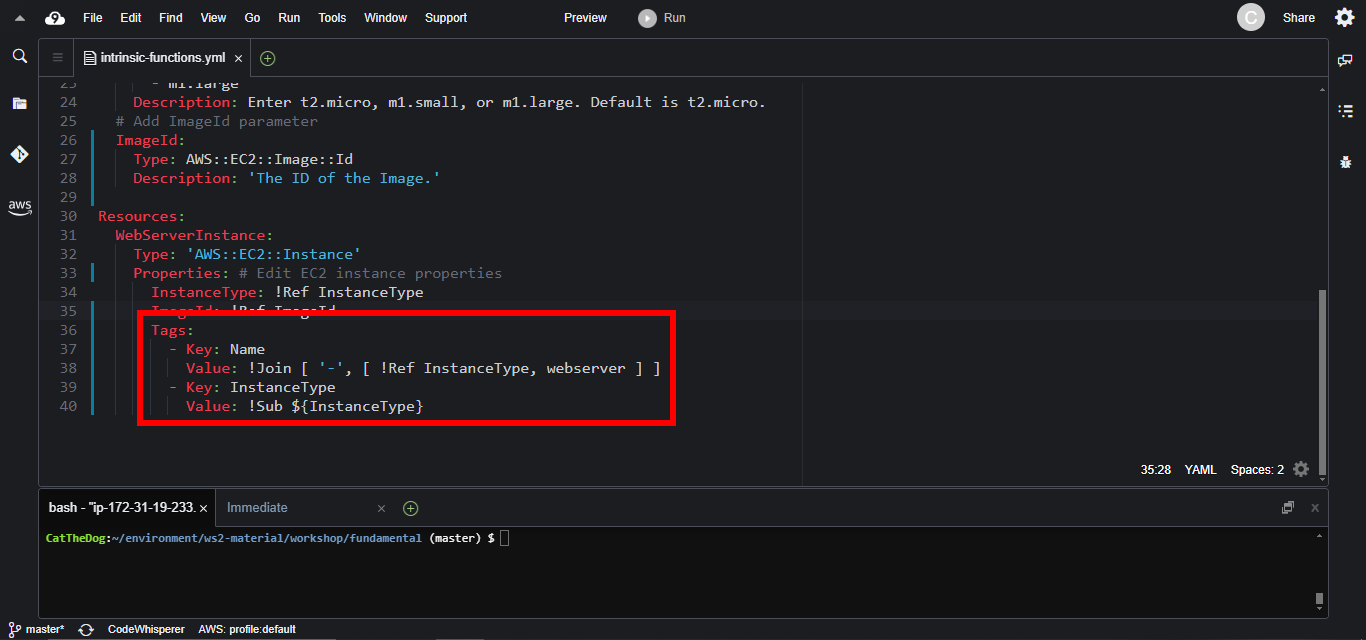Screen dimensions: 1366x640
Task: Open editor settings gear in status bar
Action: [1300, 469]
